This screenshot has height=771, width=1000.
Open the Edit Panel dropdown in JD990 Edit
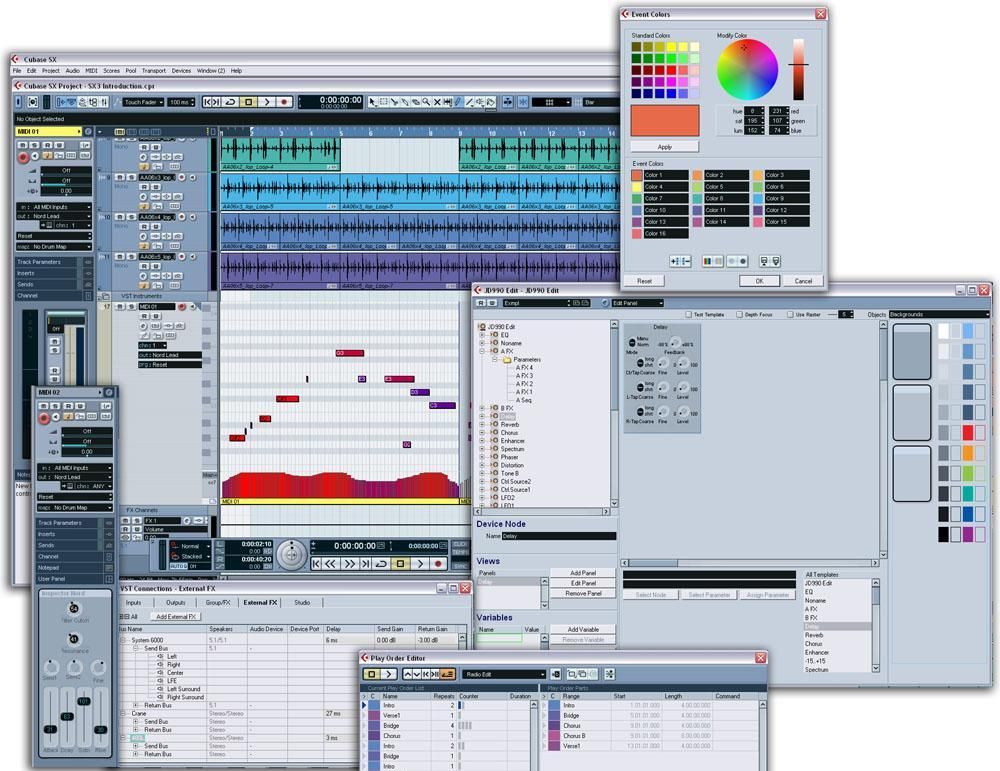(638, 303)
